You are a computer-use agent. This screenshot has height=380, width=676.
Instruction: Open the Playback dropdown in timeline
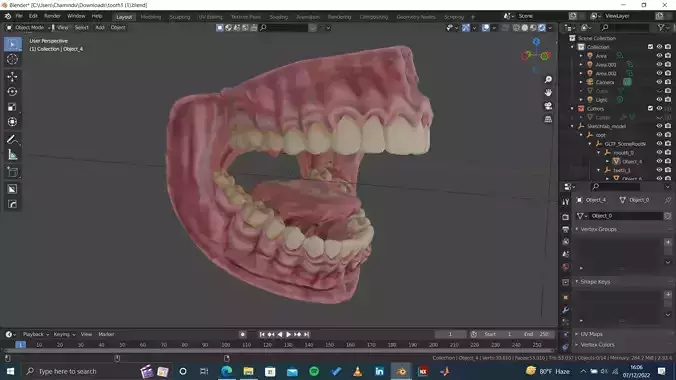pyautogui.click(x=35, y=334)
